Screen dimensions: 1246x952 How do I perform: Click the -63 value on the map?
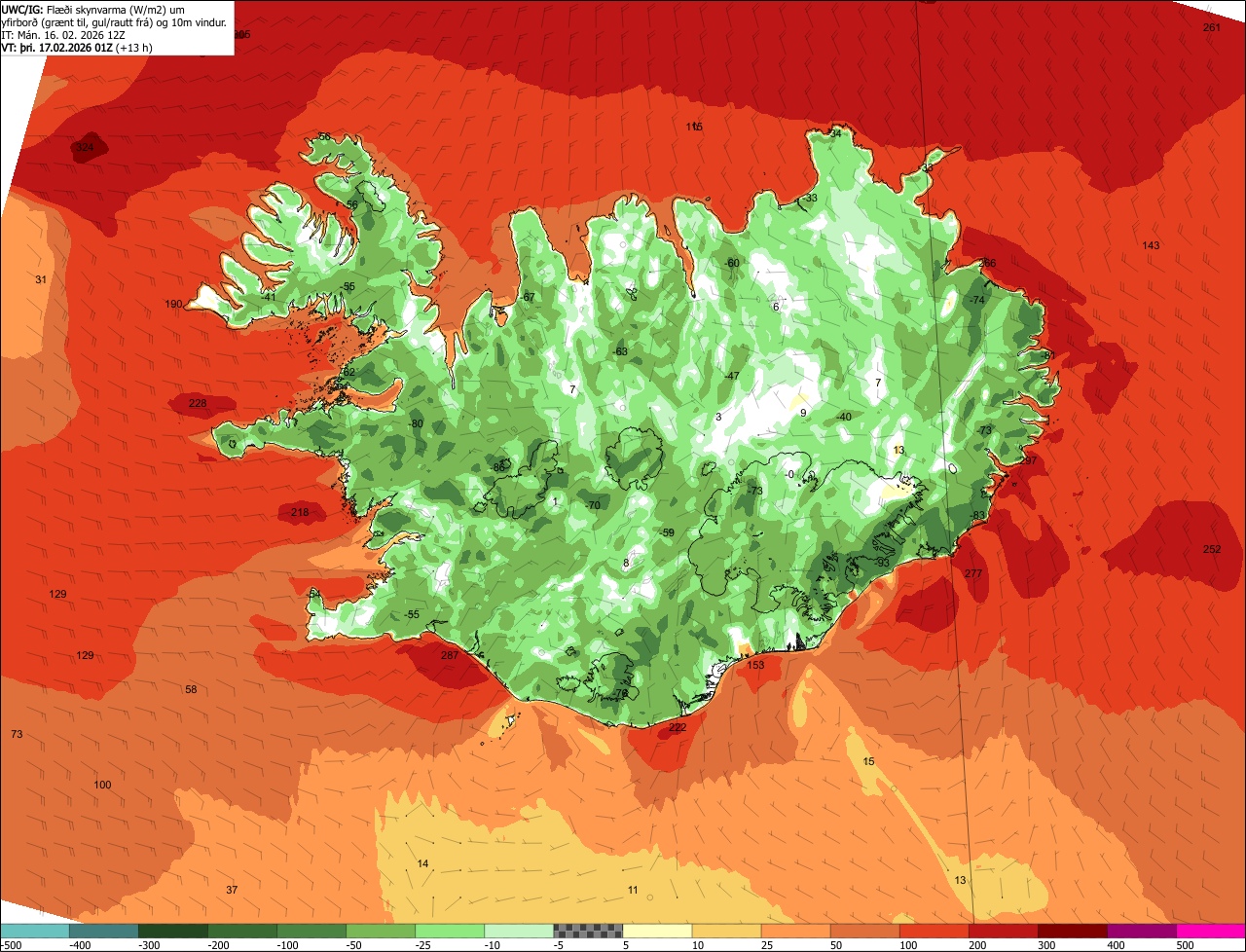point(620,351)
